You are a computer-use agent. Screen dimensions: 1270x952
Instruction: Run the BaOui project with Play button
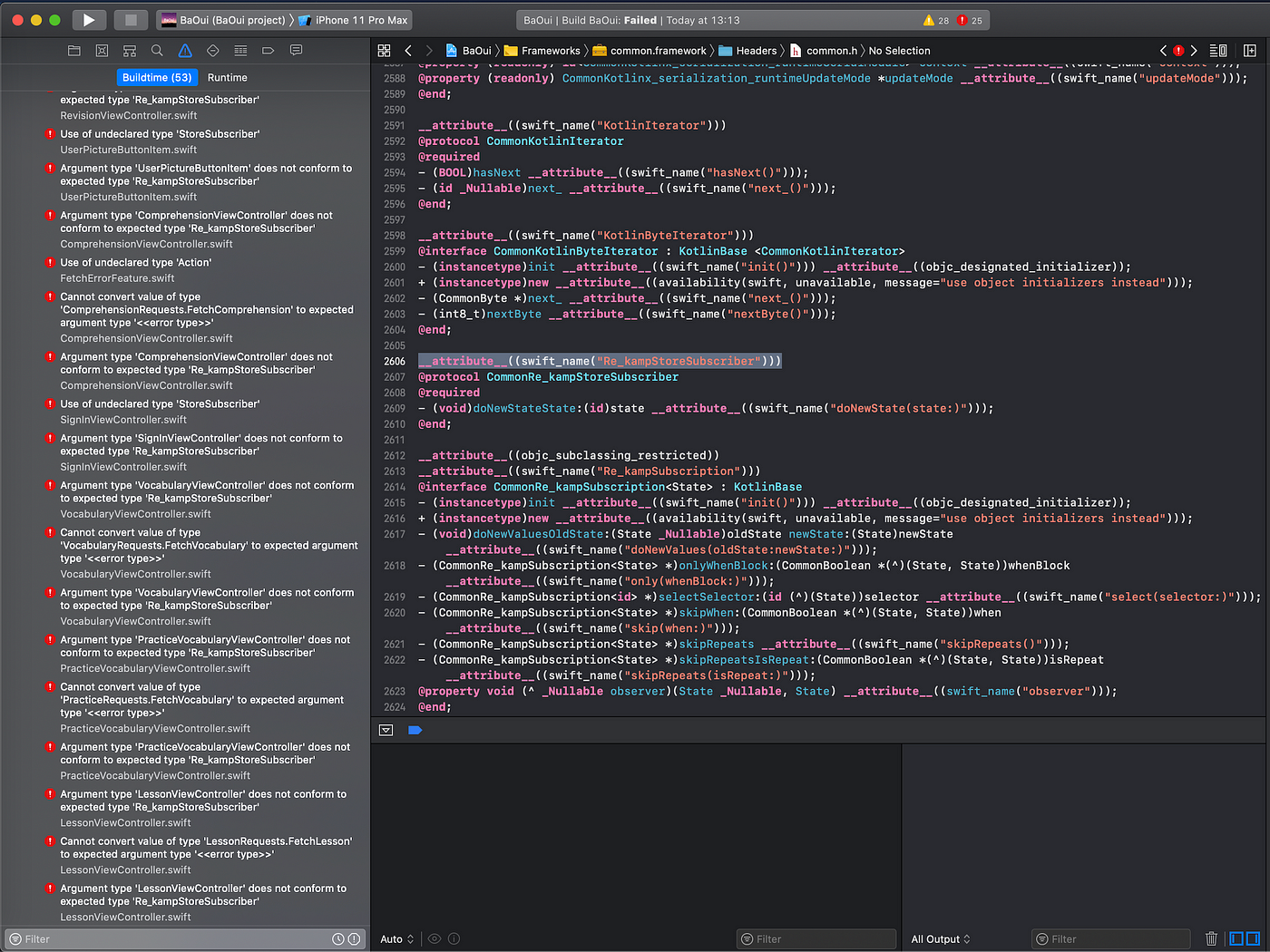coord(88,20)
